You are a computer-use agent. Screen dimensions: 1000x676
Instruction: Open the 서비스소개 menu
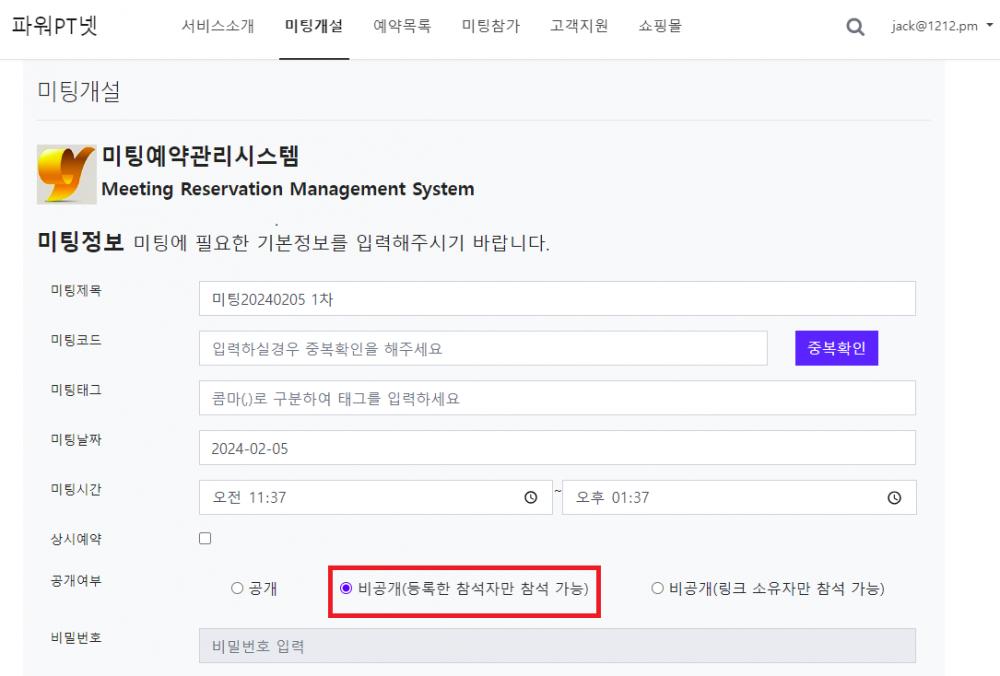(x=218, y=26)
